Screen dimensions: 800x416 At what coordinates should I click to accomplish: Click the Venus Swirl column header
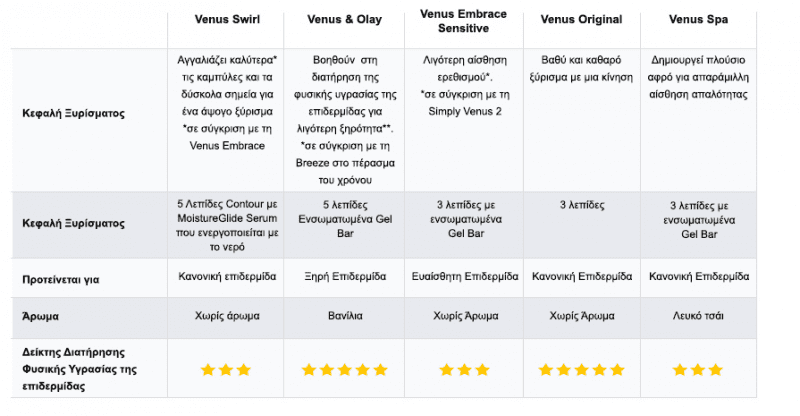pos(227,19)
